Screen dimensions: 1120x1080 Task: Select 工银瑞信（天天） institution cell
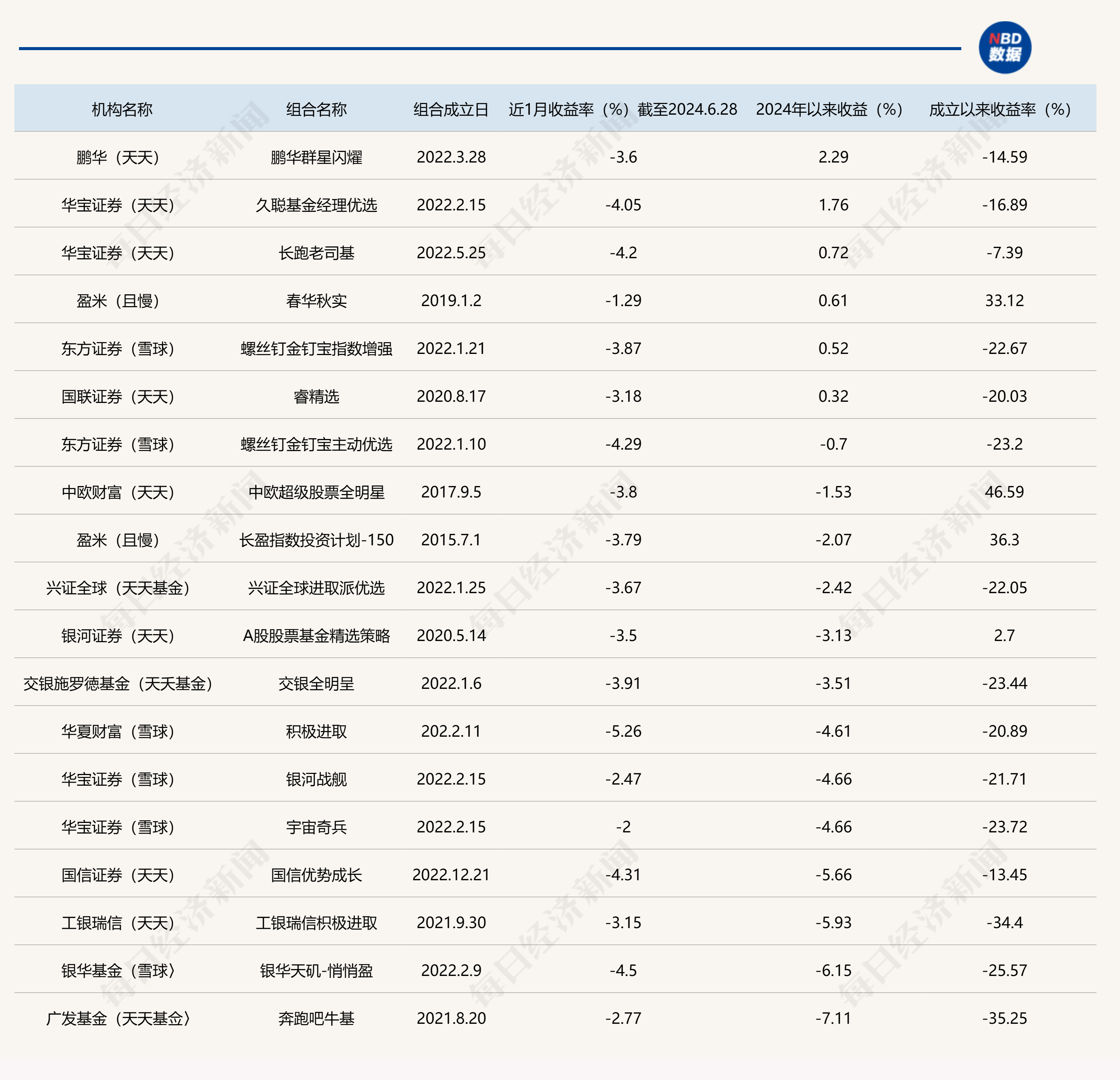click(118, 923)
